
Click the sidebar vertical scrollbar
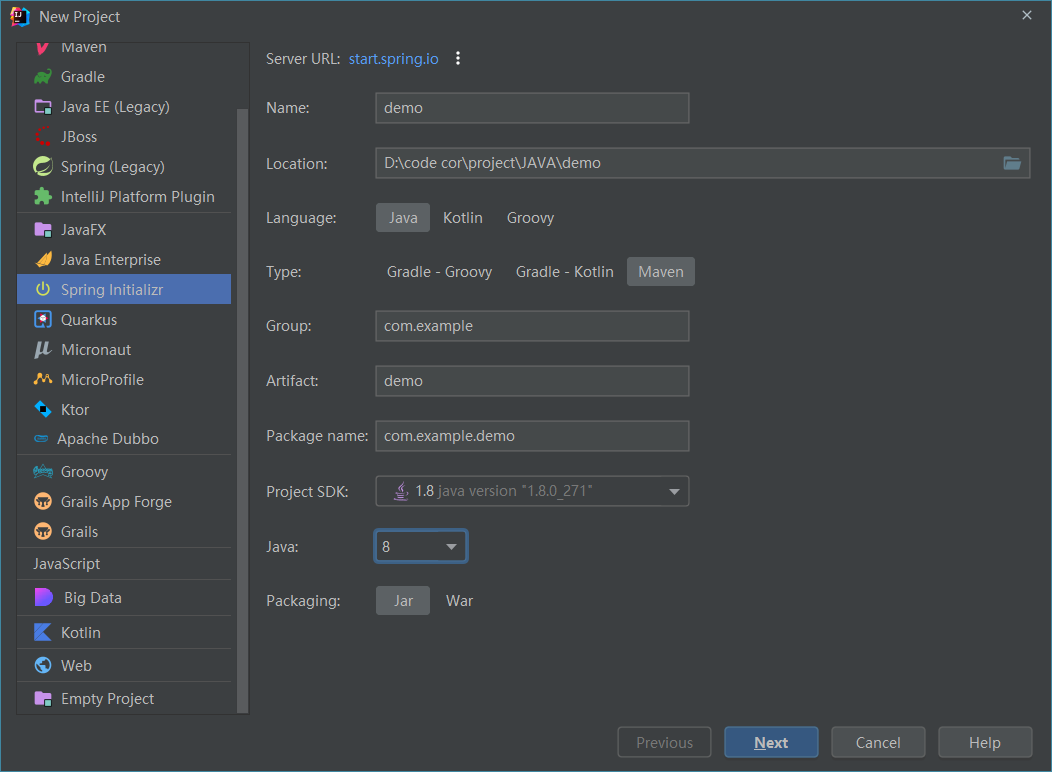(242, 410)
